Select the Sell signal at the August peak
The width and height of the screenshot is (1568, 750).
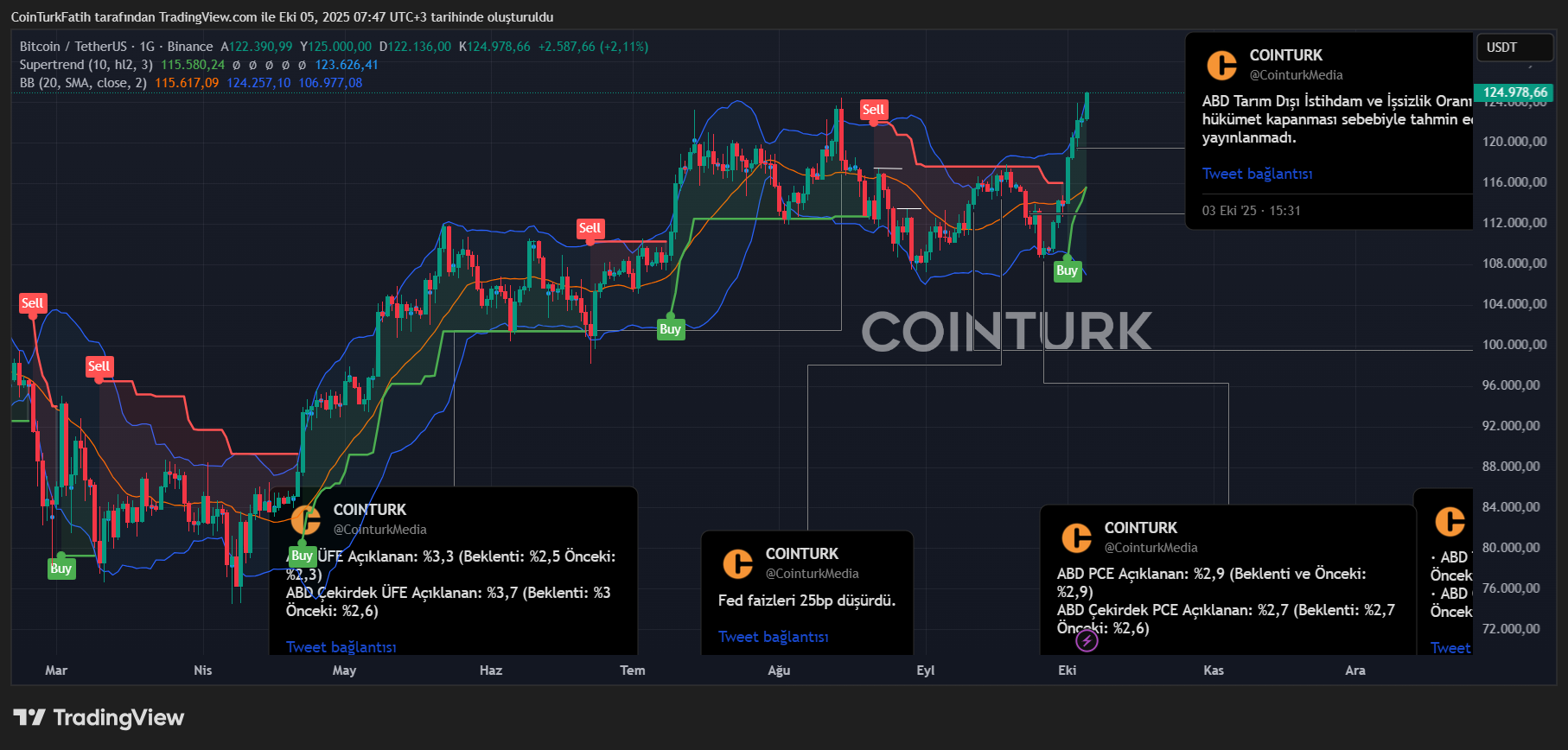[873, 110]
